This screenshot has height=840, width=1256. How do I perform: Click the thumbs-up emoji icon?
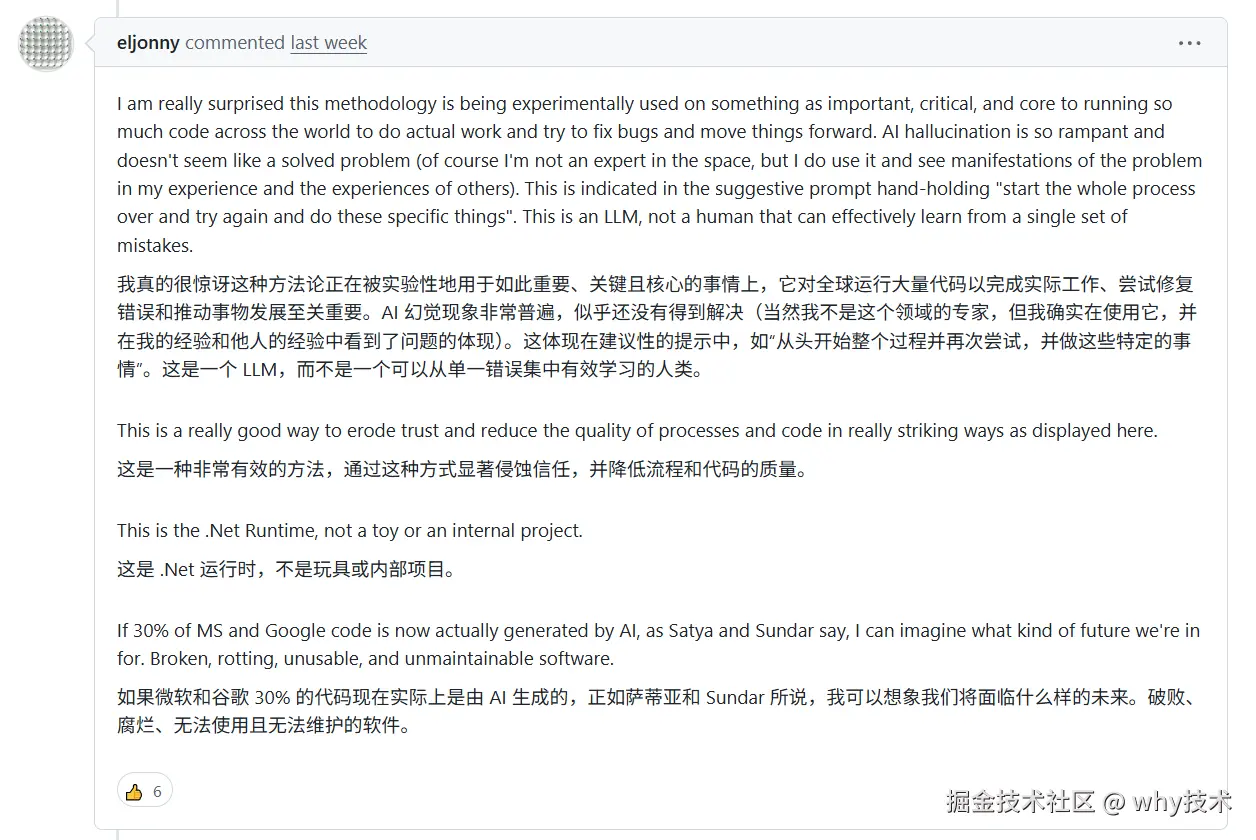[134, 792]
